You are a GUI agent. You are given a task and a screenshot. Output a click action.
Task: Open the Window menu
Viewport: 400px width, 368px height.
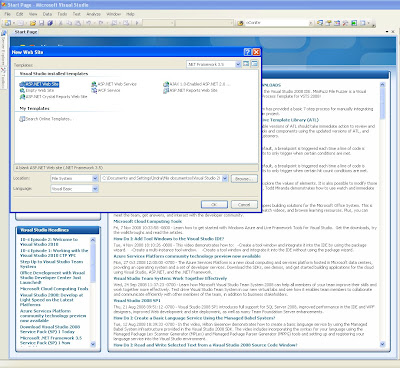pyautogui.click(x=113, y=14)
